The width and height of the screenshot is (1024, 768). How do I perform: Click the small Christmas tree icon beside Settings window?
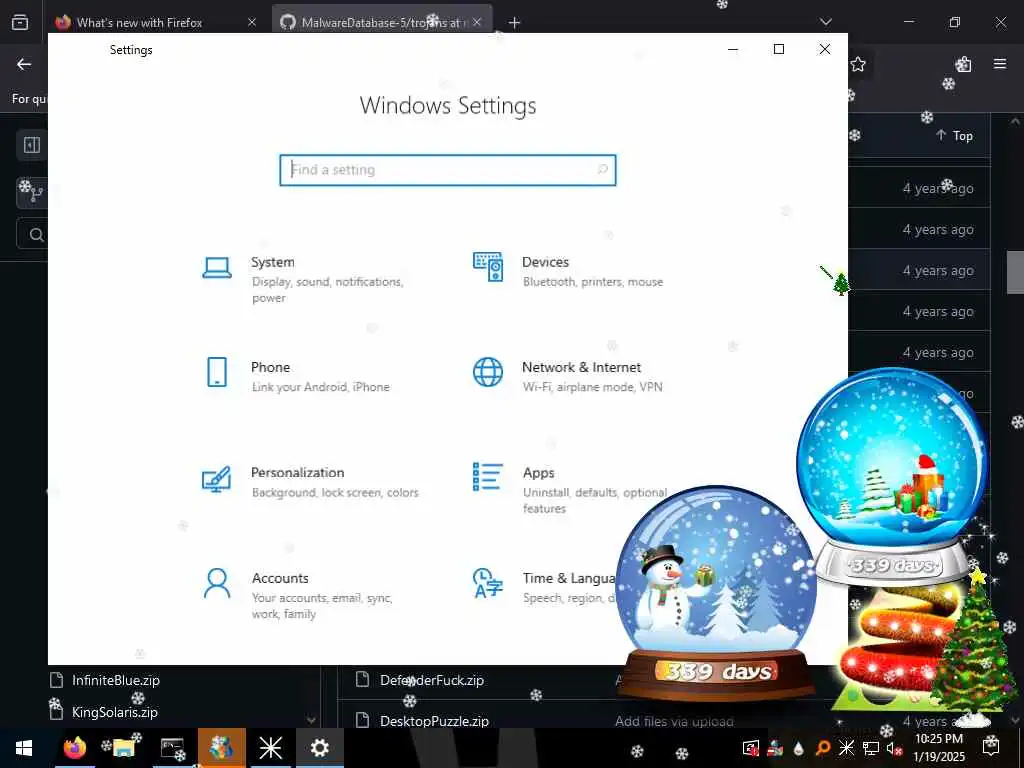pyautogui.click(x=839, y=283)
